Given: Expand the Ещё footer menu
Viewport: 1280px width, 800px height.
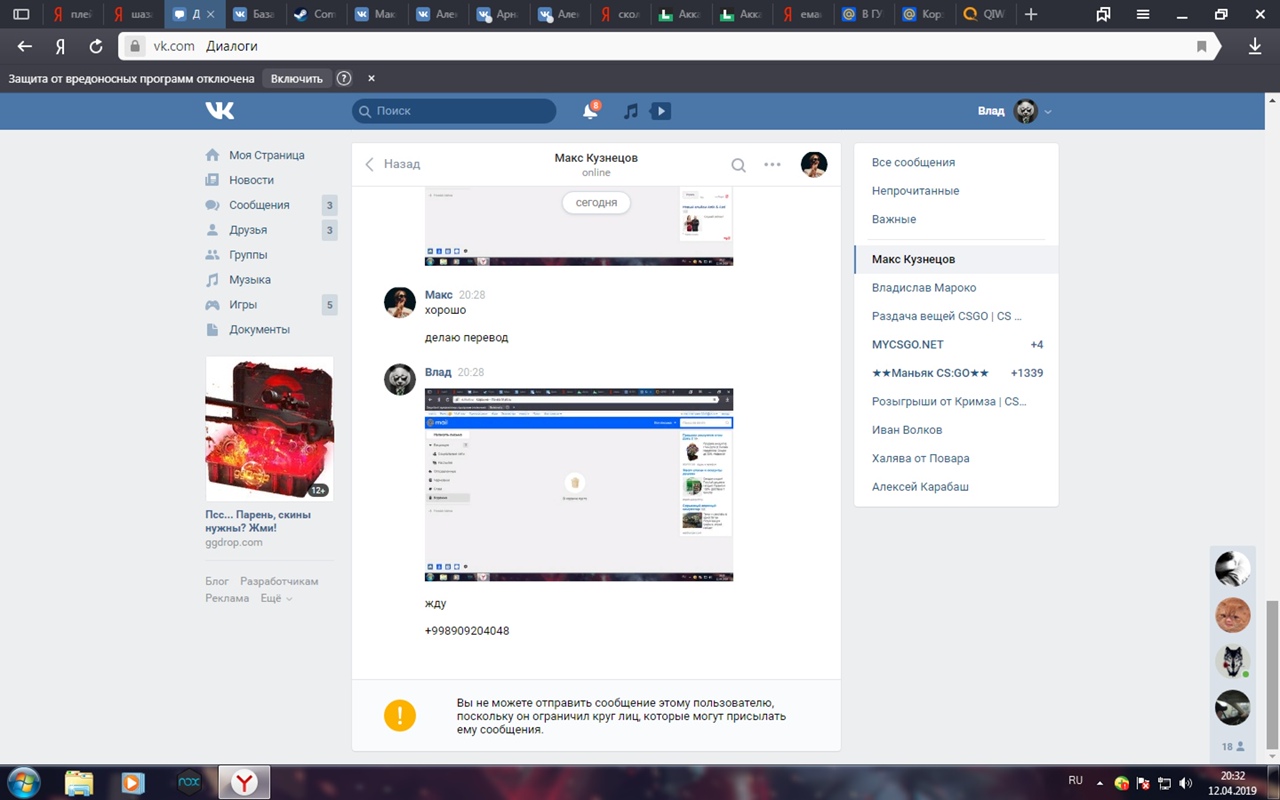Looking at the screenshot, I should pos(276,598).
